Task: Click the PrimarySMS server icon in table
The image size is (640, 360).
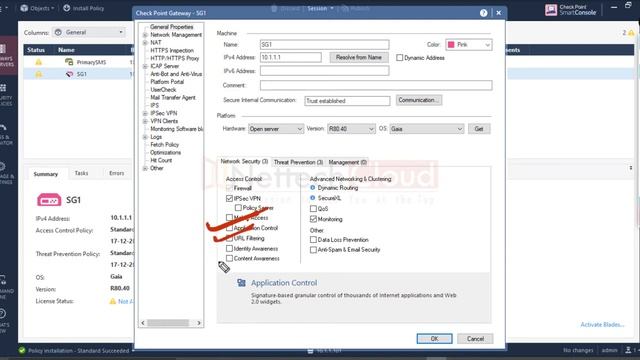Action: [x=69, y=62]
